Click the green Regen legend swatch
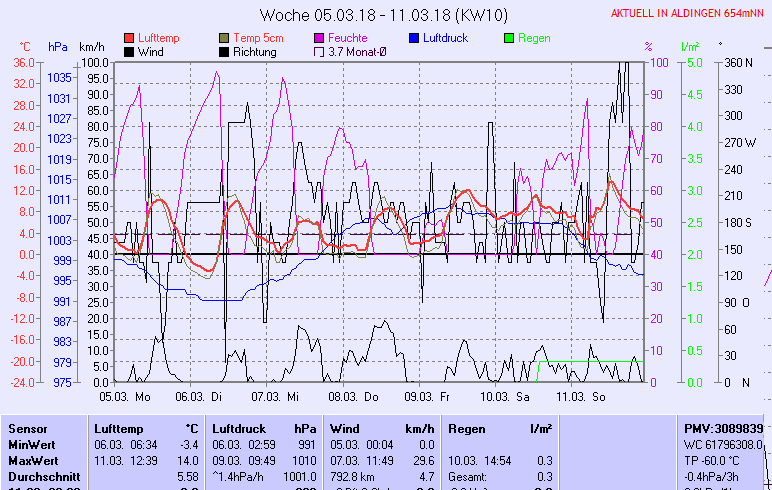772x490 pixels. click(x=509, y=38)
